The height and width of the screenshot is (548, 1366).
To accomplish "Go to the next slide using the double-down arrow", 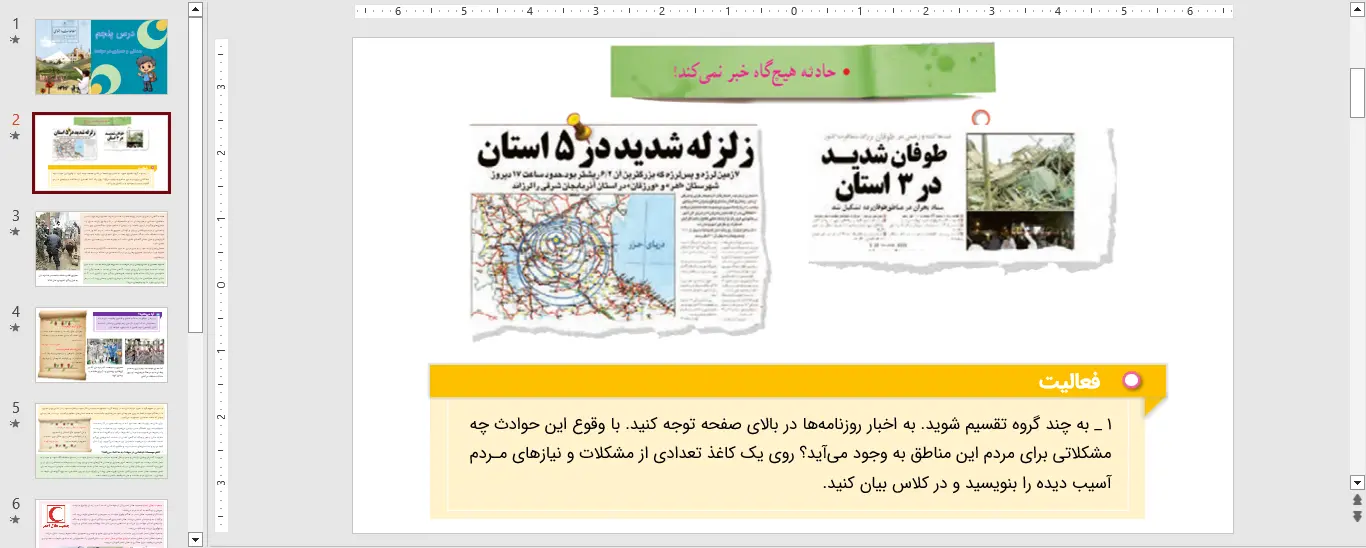I will [1357, 516].
